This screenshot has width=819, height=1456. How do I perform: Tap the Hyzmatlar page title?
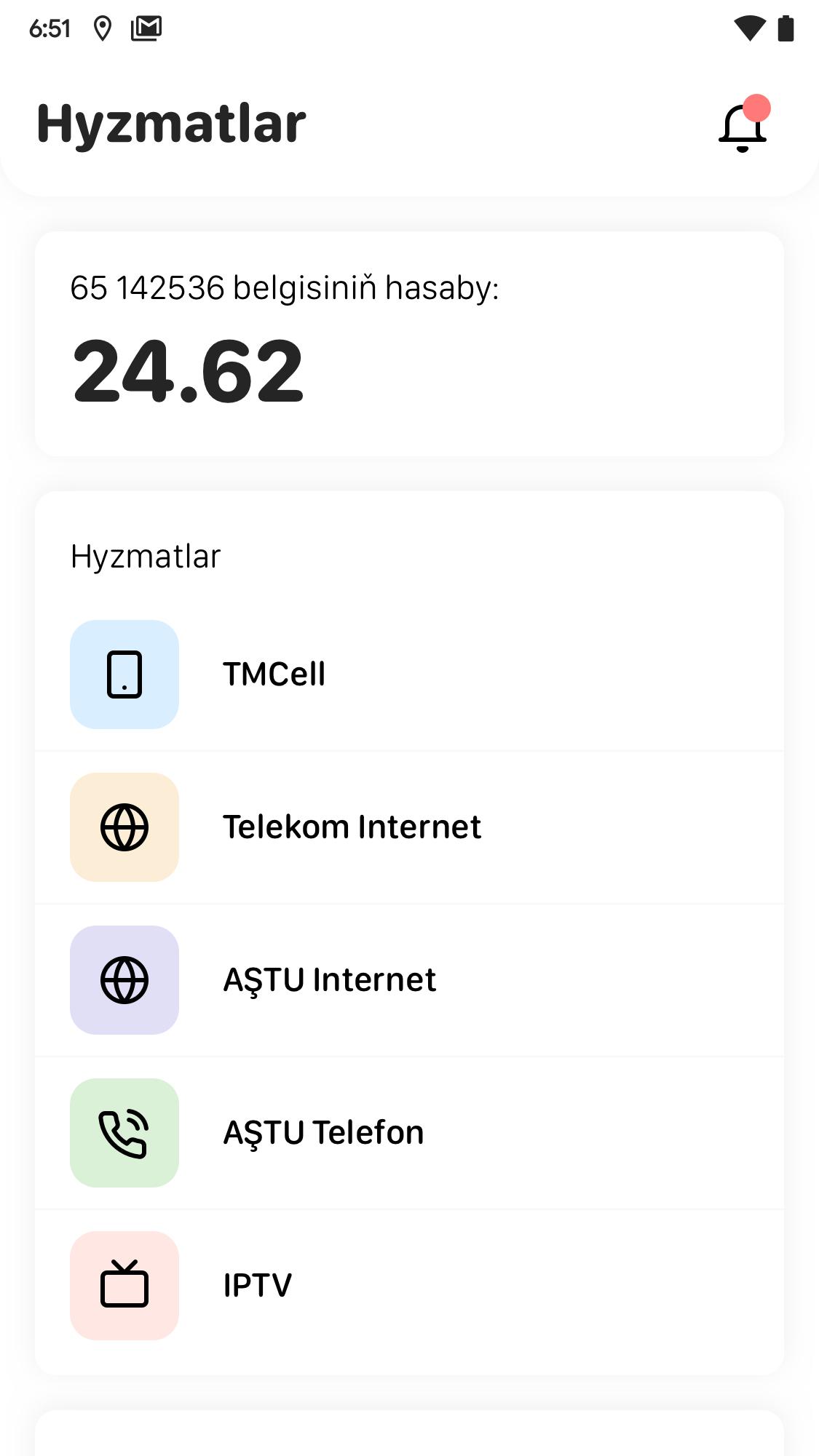coord(171,124)
